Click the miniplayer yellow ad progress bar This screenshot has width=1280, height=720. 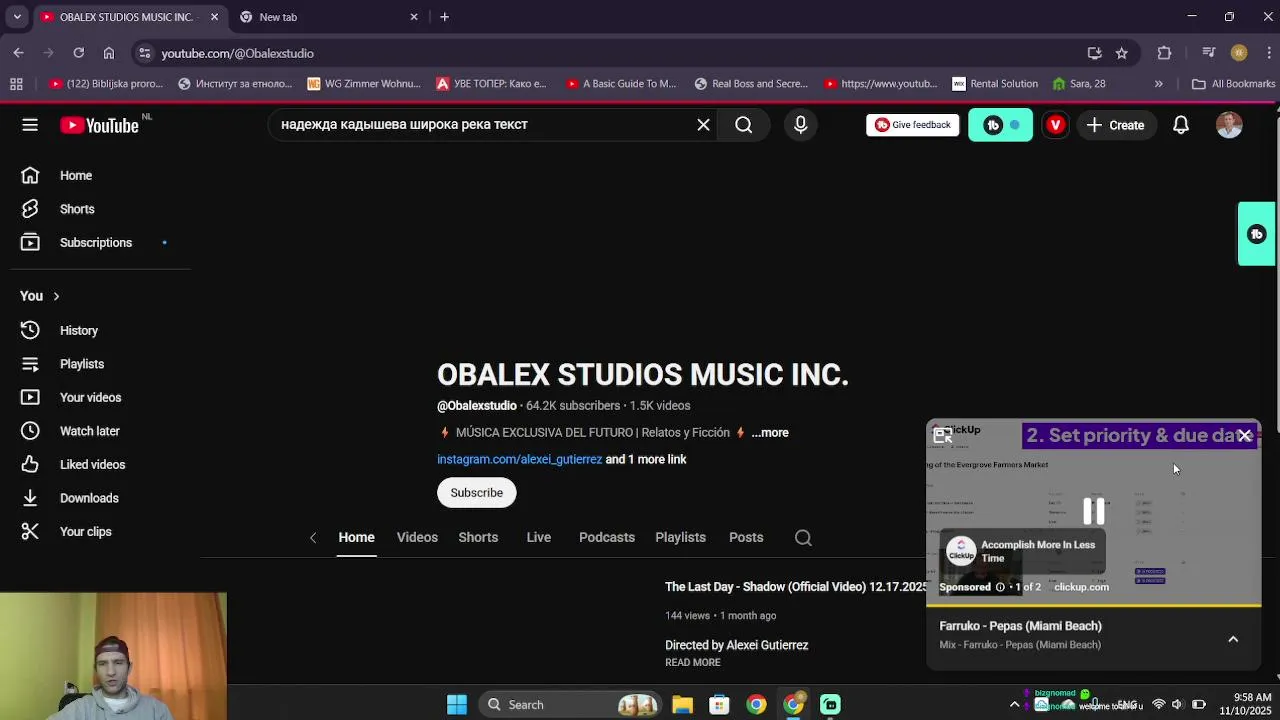pos(1094,605)
